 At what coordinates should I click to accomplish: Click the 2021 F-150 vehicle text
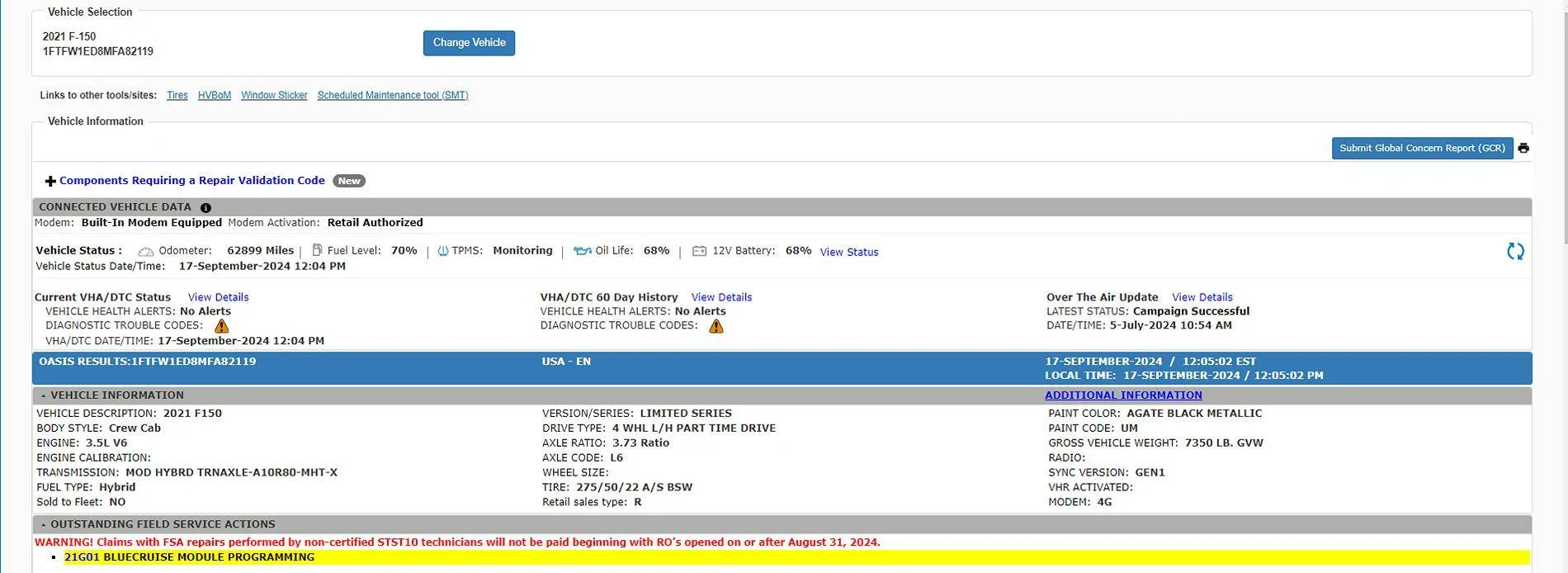tap(69, 36)
